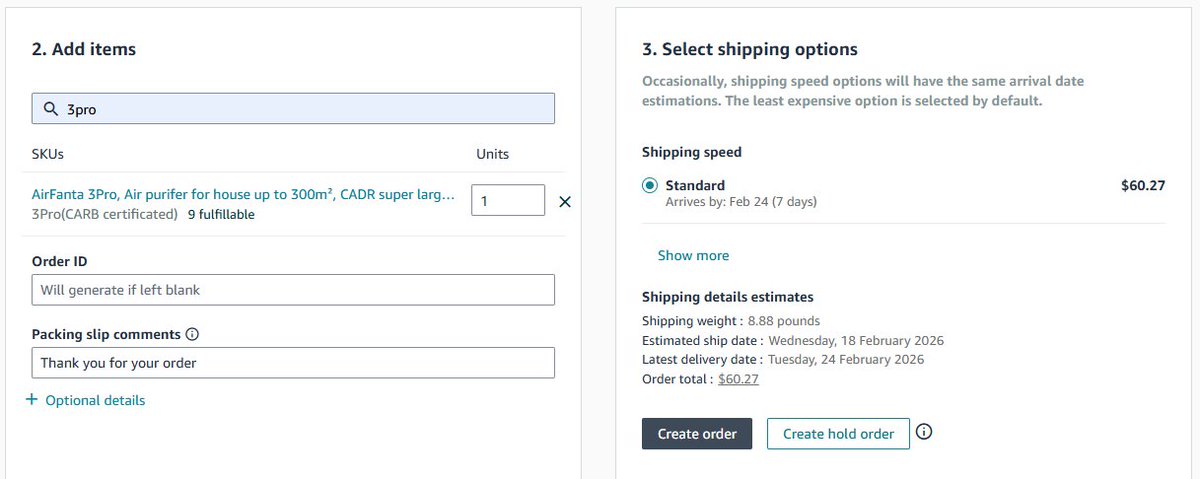The image size is (1200, 479).
Task: Click the Create hold order button
Action: pyautogui.click(x=838, y=434)
